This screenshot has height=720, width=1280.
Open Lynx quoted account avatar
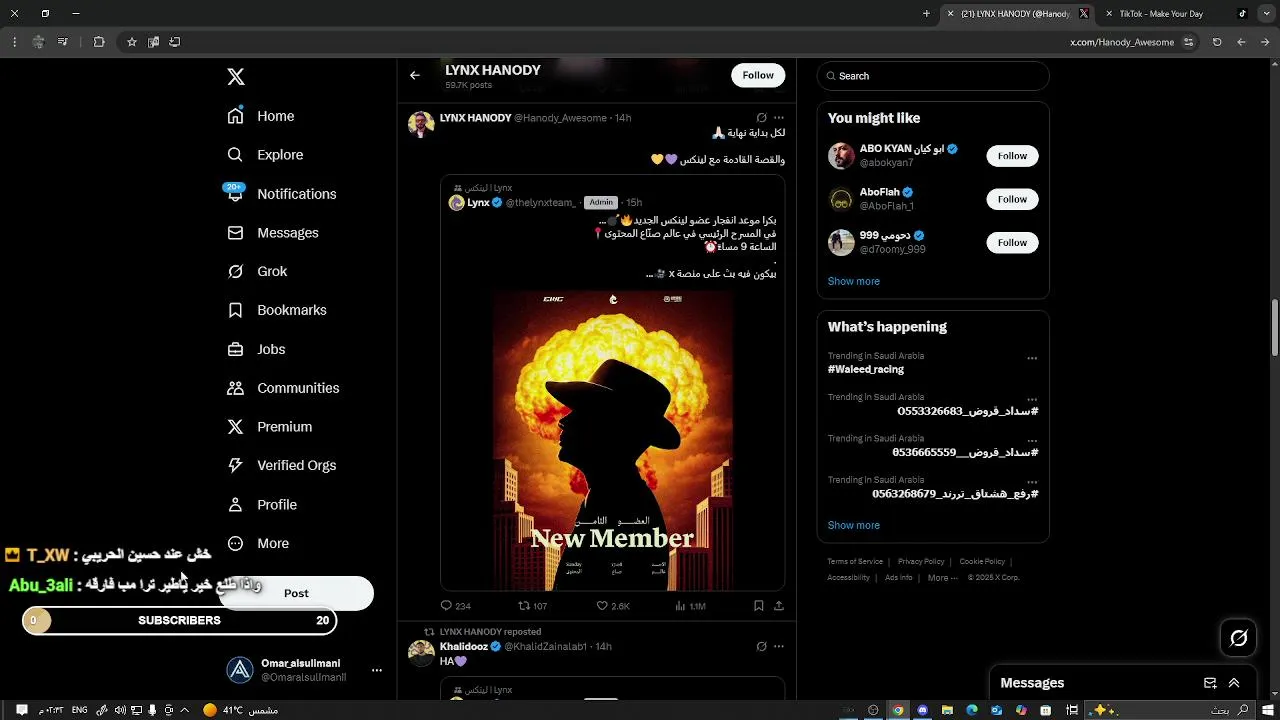(x=456, y=203)
